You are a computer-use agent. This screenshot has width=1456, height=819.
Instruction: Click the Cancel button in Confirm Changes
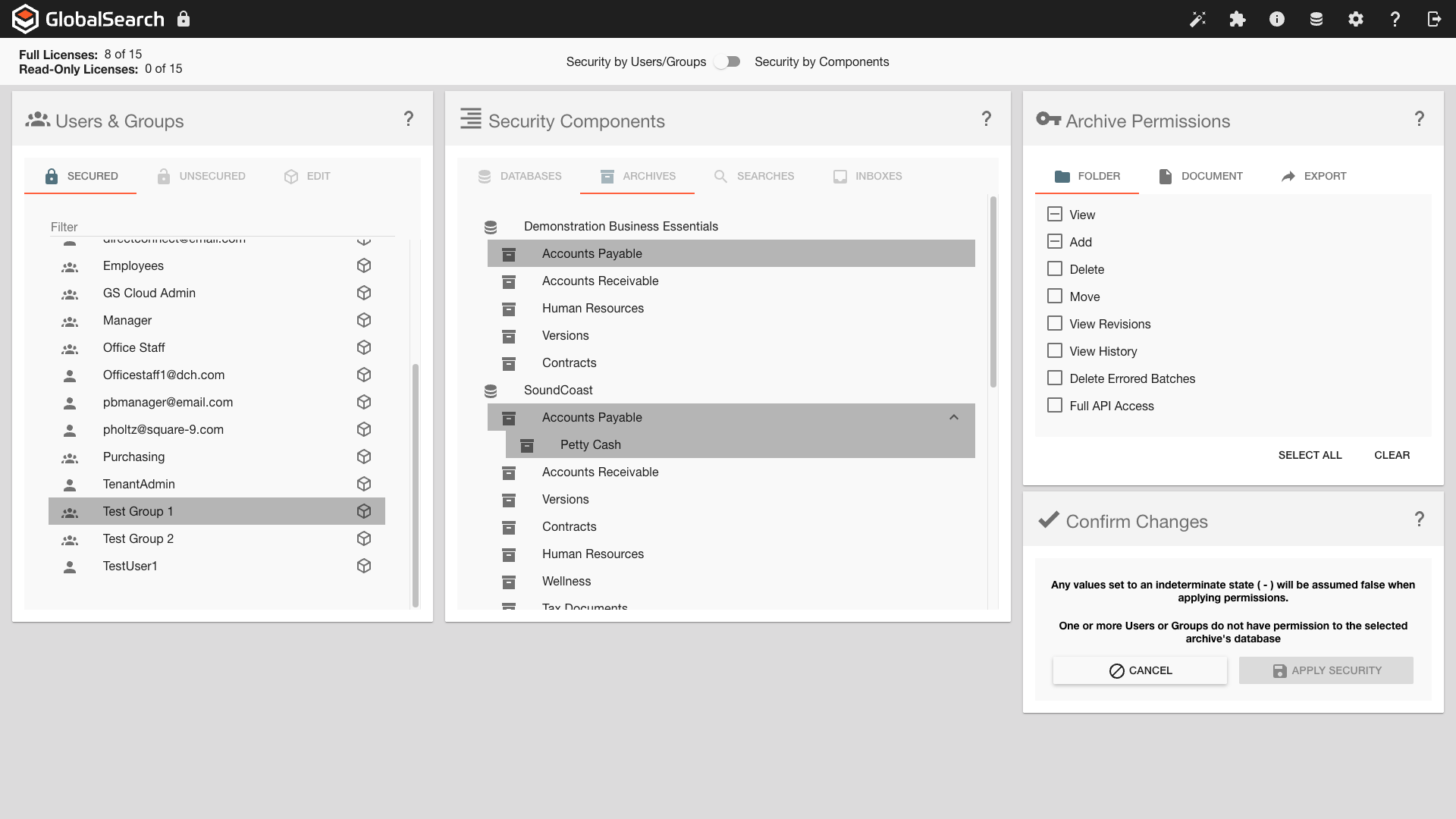point(1140,670)
